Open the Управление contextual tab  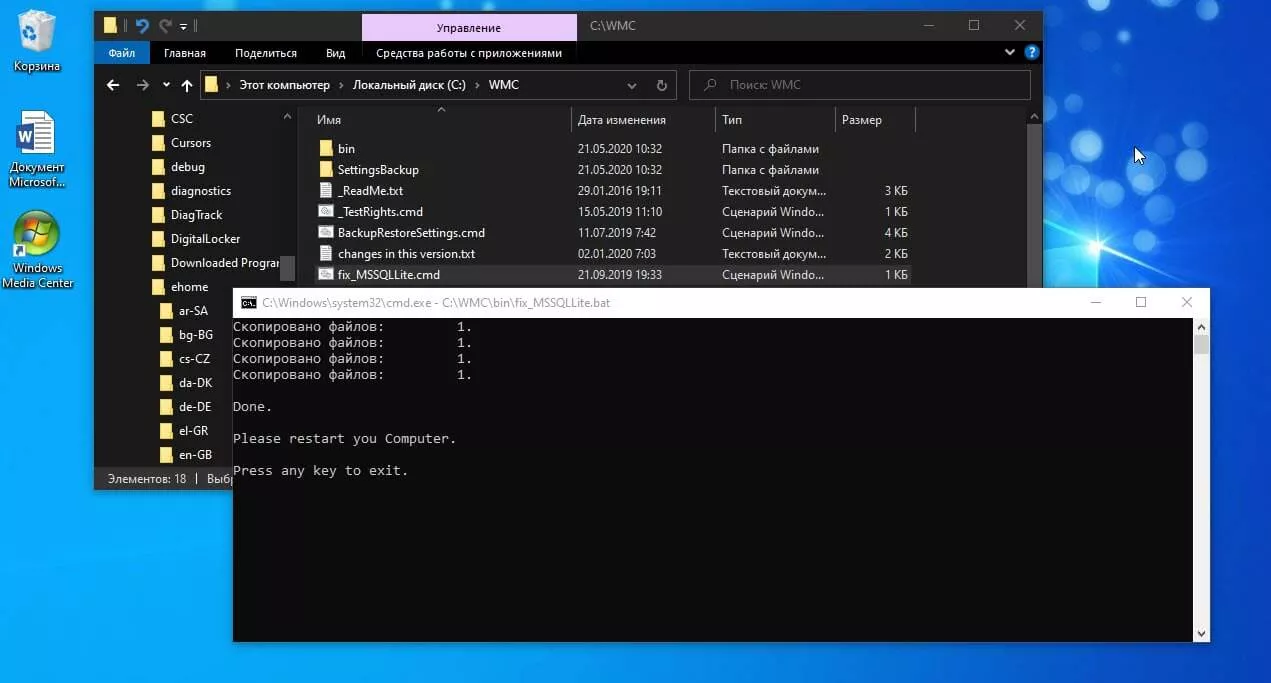pyautogui.click(x=469, y=27)
